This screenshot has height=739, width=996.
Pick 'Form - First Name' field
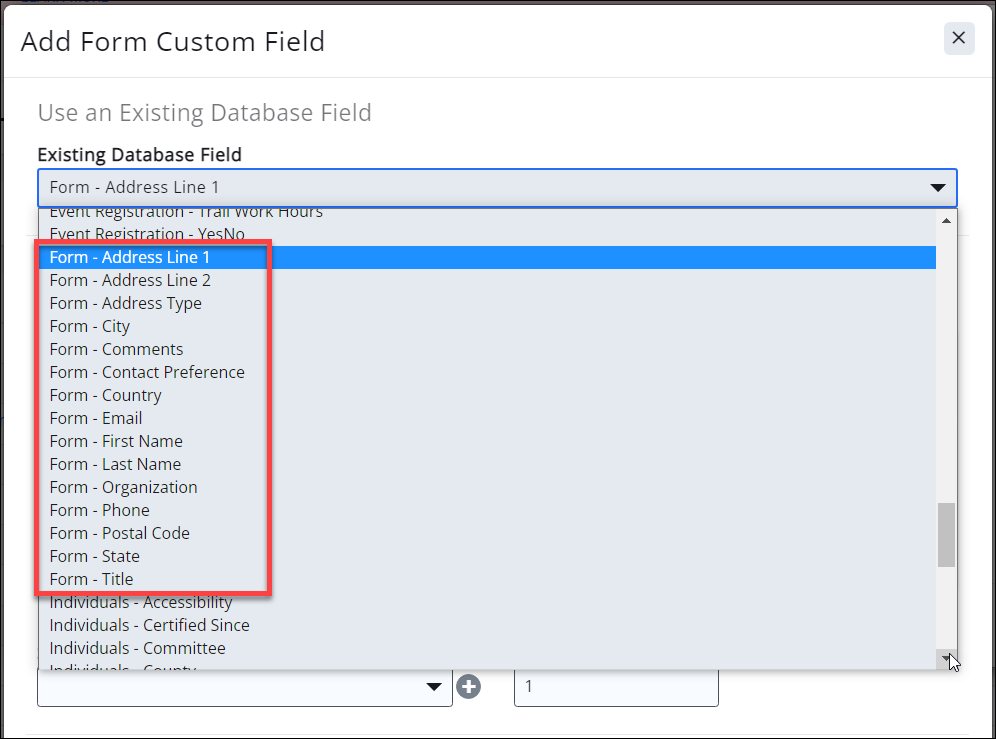[116, 441]
